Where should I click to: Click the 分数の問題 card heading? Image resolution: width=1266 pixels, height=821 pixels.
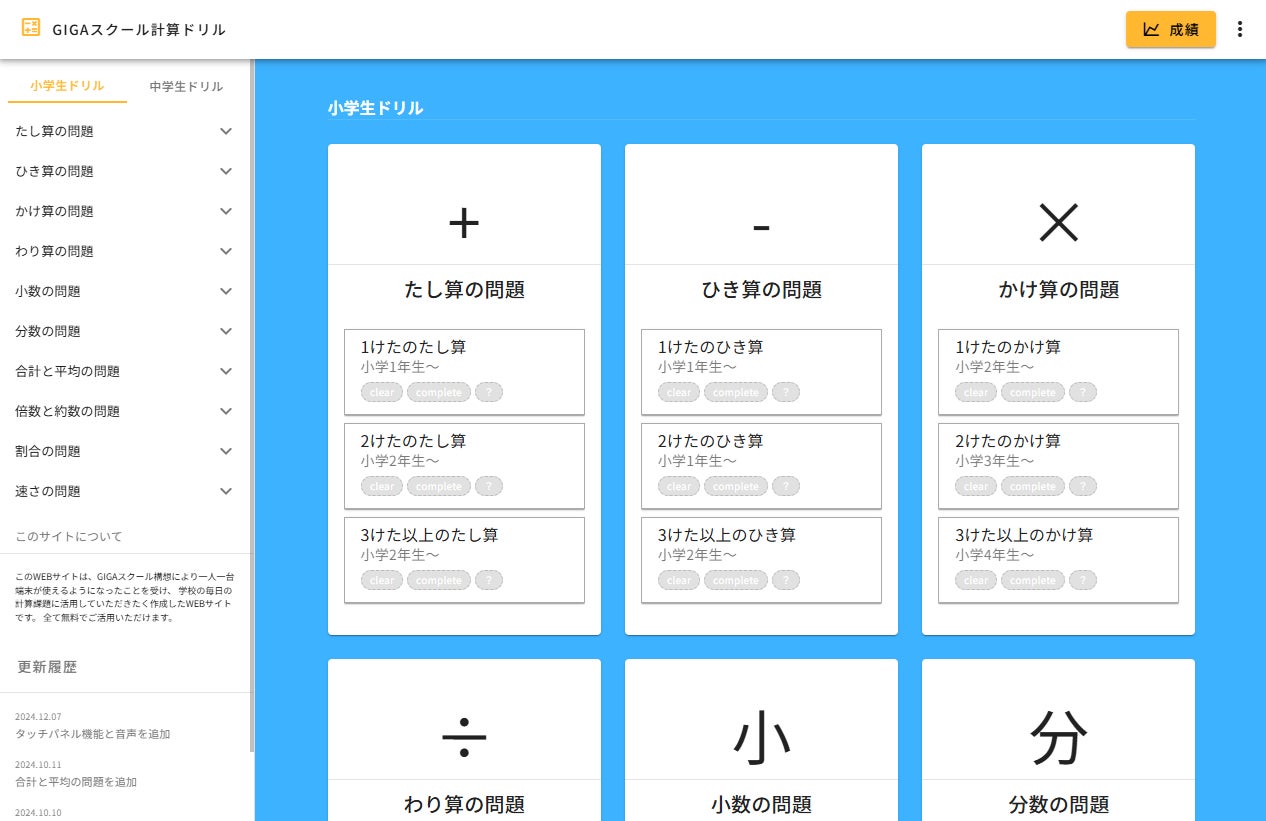[1058, 805]
